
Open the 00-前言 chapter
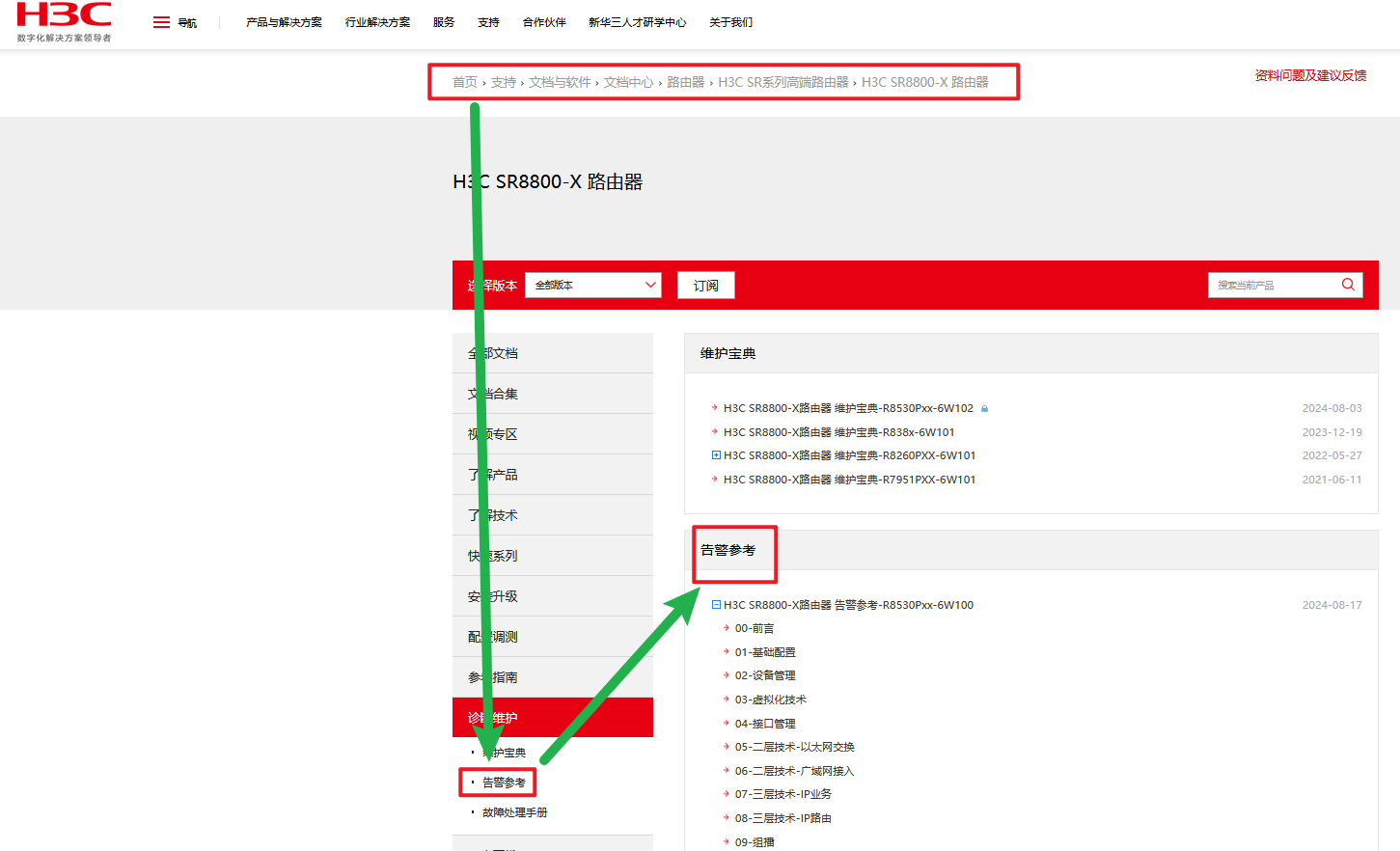pyautogui.click(x=755, y=628)
